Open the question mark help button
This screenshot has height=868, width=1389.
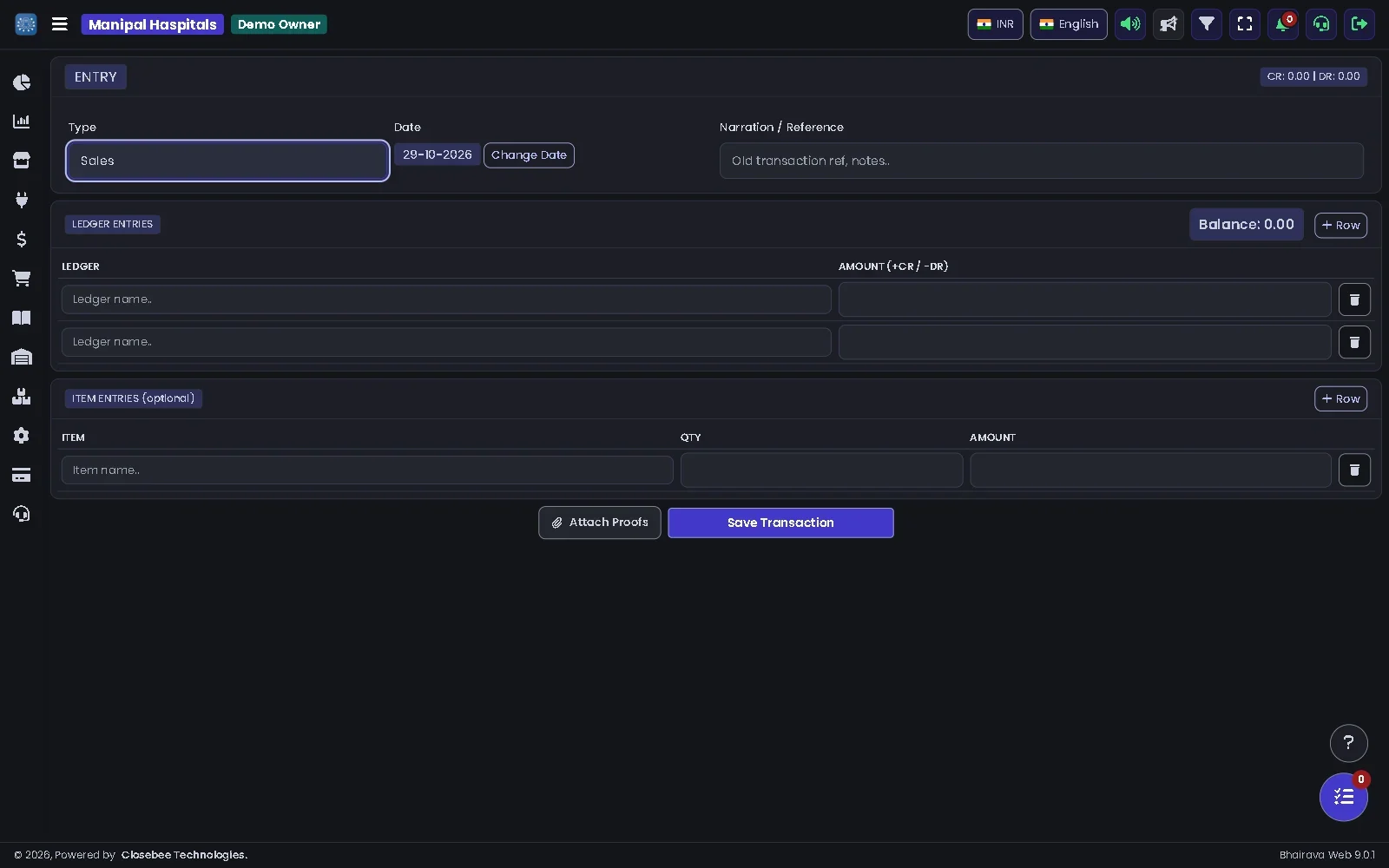pyautogui.click(x=1348, y=743)
